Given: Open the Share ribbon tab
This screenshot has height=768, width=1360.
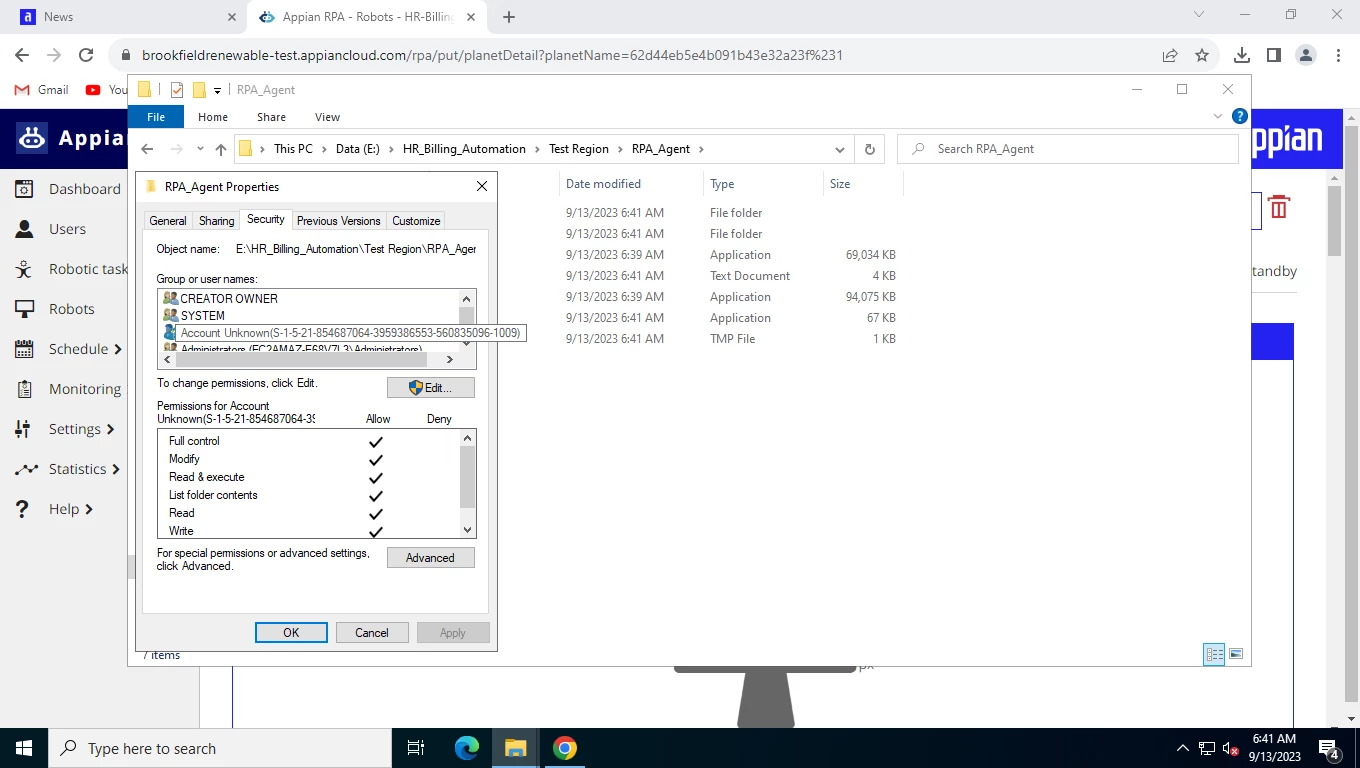Looking at the screenshot, I should coord(271,117).
